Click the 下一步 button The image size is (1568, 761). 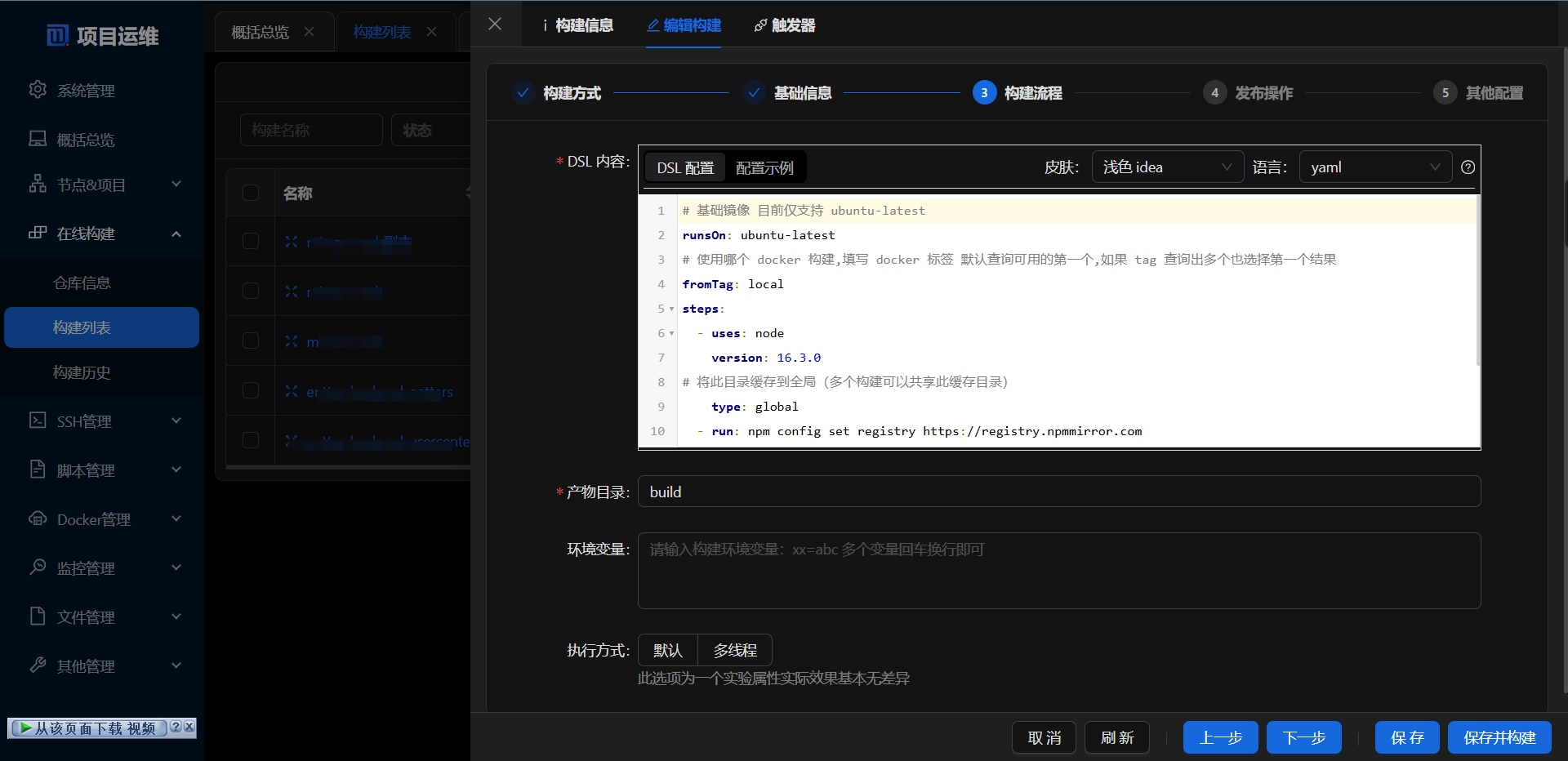click(x=1303, y=737)
